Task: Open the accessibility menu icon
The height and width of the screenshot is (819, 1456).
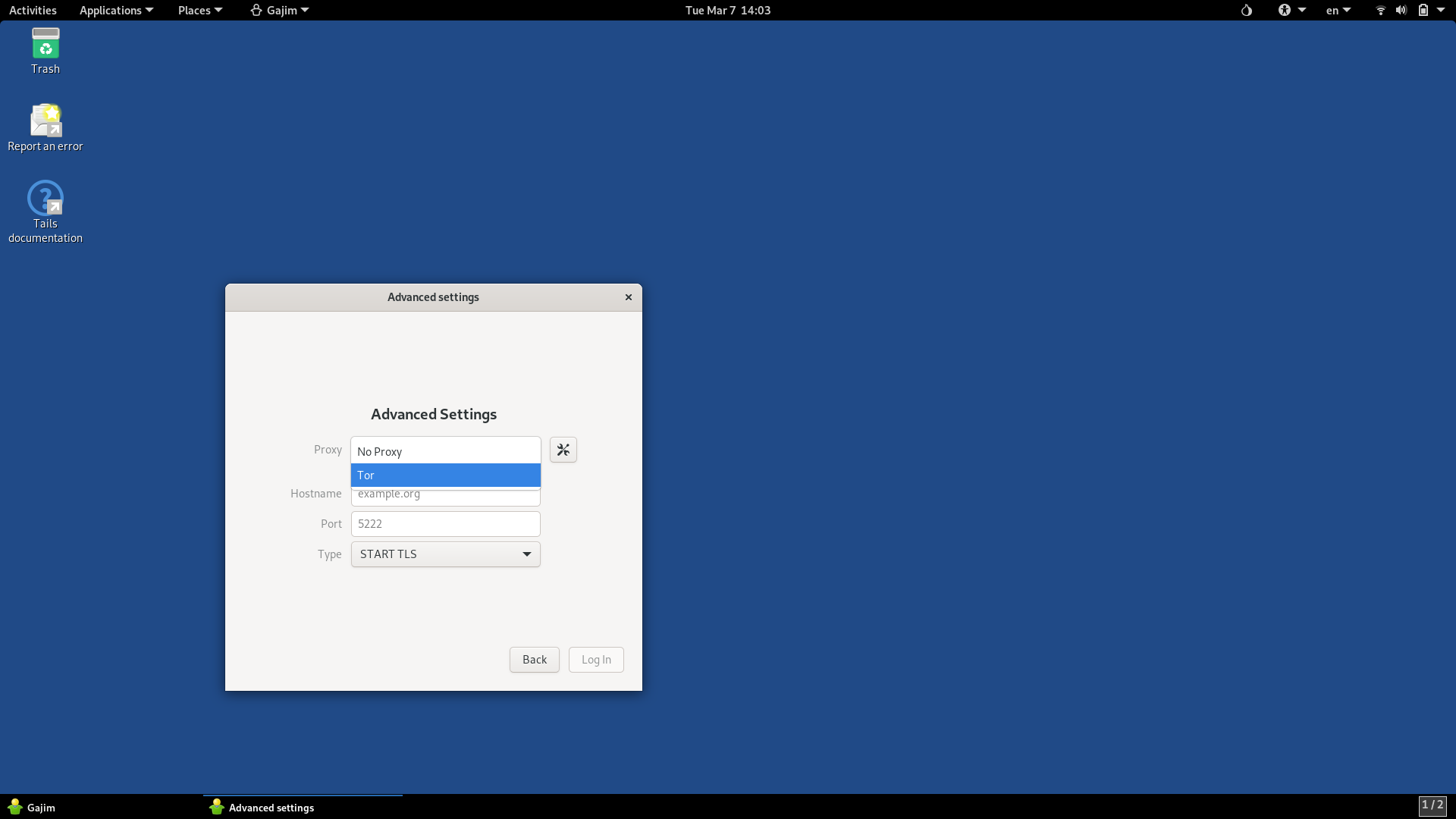Action: tap(1285, 11)
